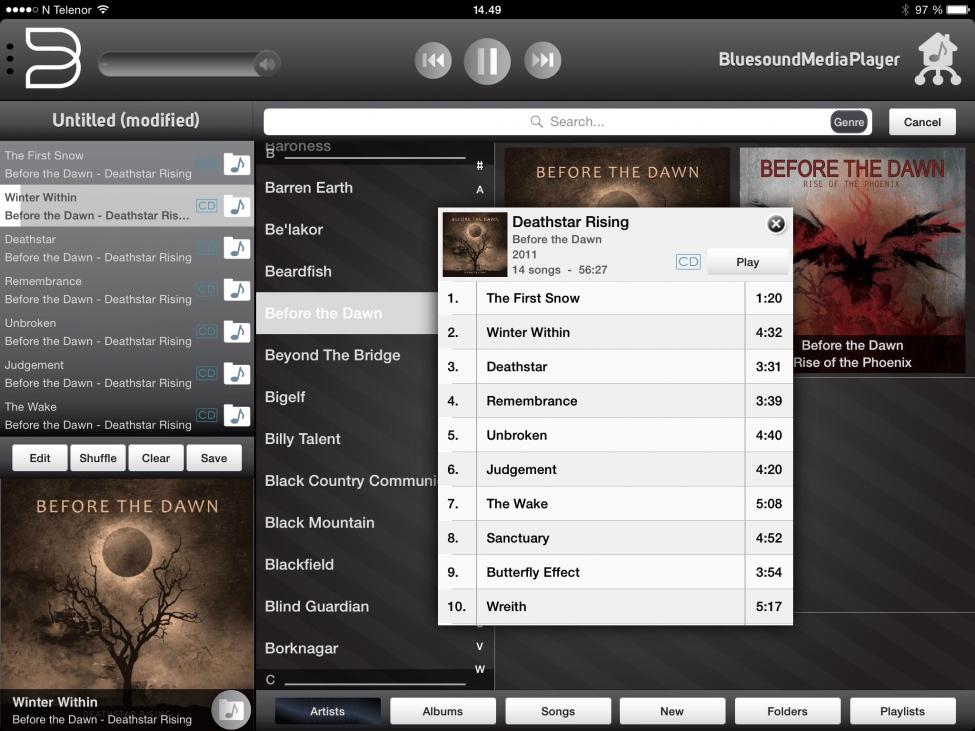
Task: Click the music note icon for The First Snow
Action: (x=237, y=164)
